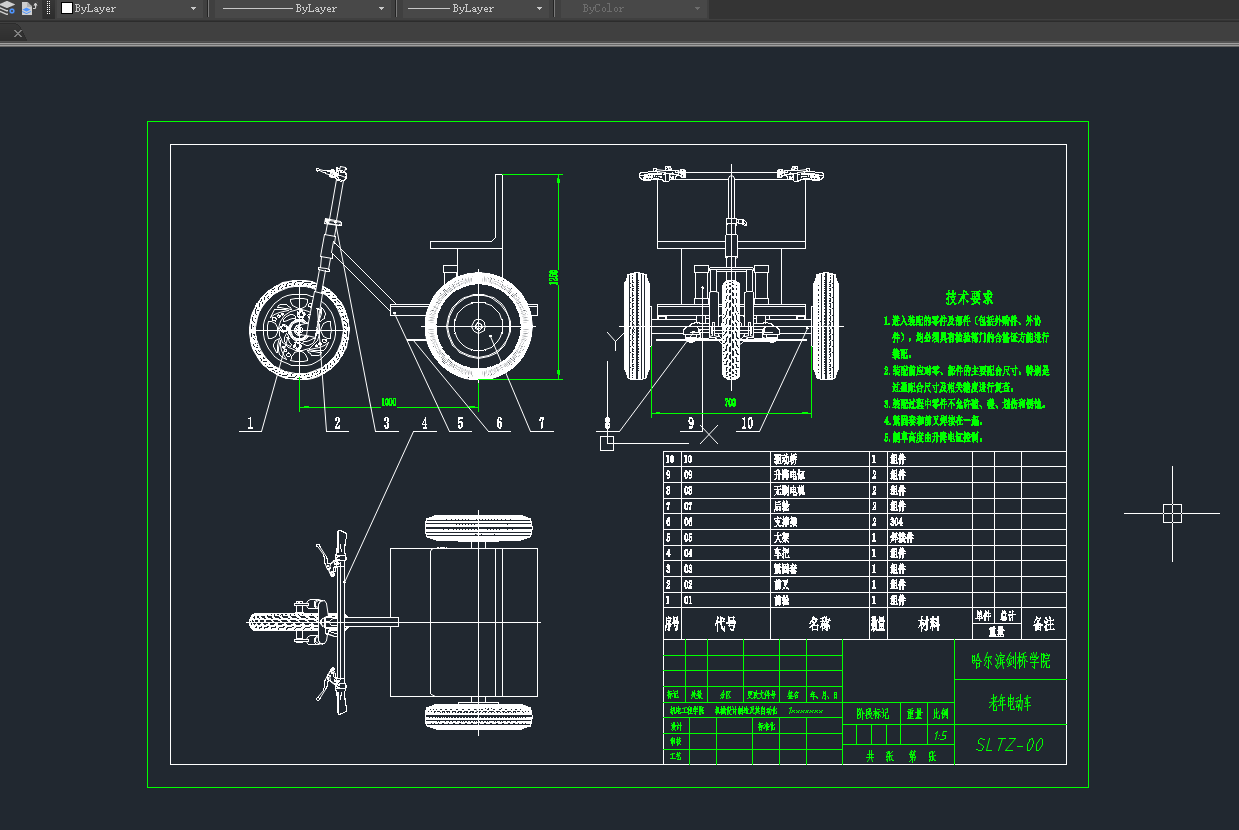Open the ByLayer lineweight dropdown
The image size is (1239, 830).
[x=540, y=8]
